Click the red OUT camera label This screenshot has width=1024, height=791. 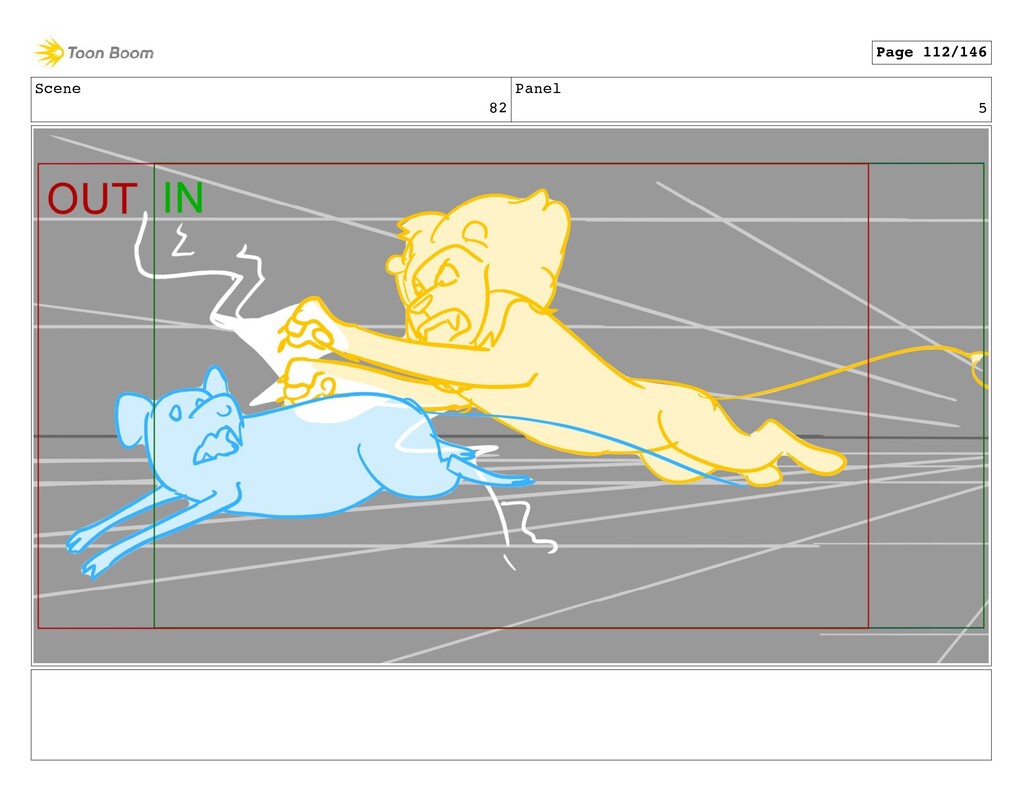coord(92,199)
